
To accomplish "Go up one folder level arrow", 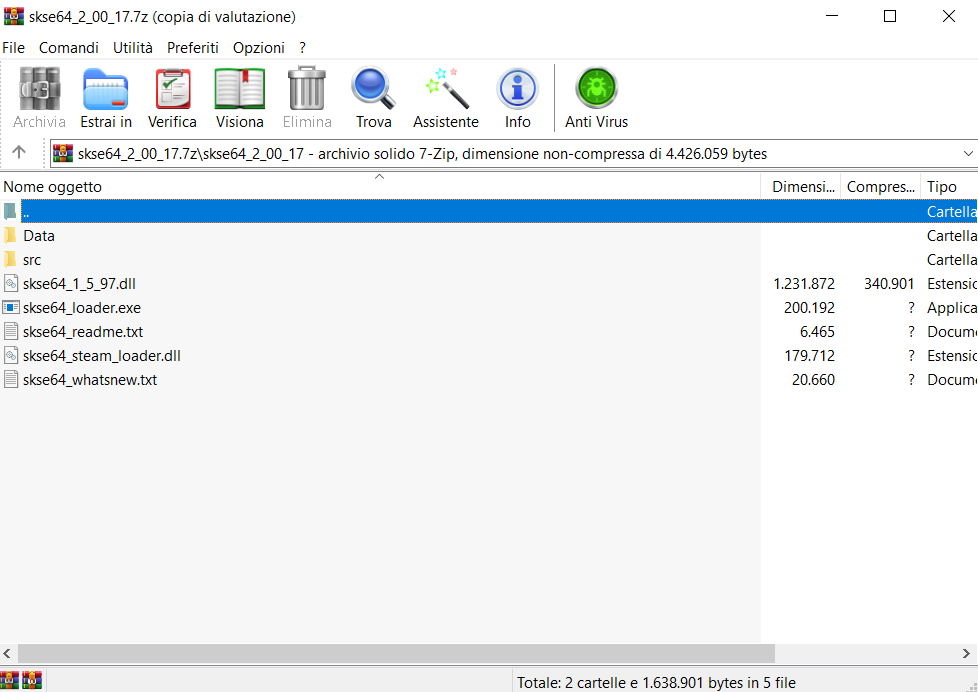I will 19,152.
